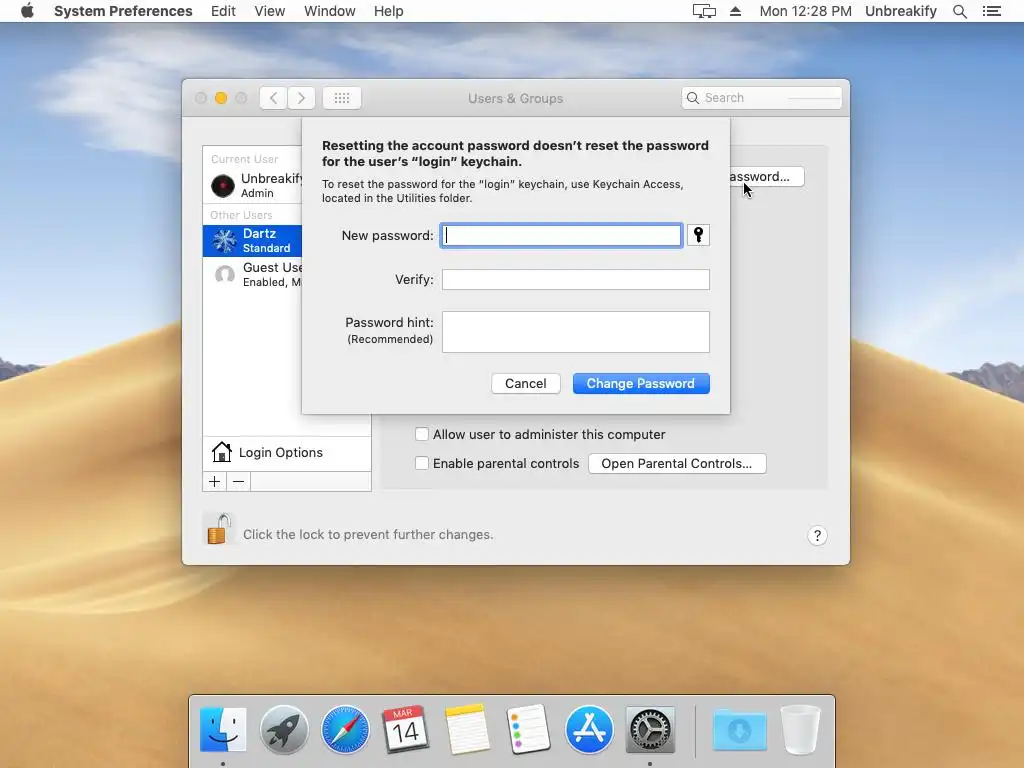Viewport: 1024px width, 768px height.
Task: Click into the Password hint field
Action: tap(575, 332)
